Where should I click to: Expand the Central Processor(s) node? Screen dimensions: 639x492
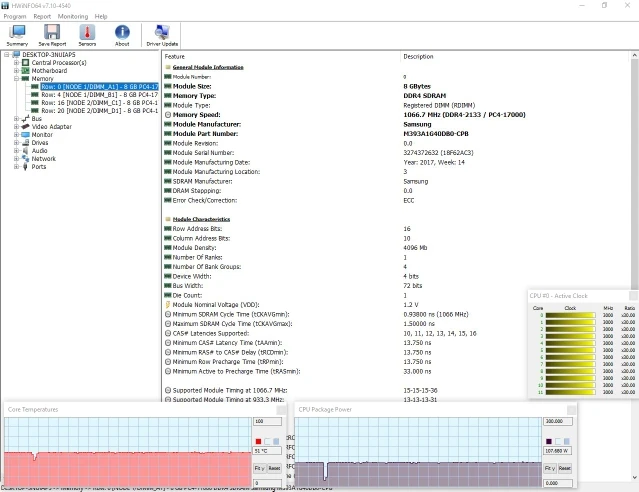[16, 63]
